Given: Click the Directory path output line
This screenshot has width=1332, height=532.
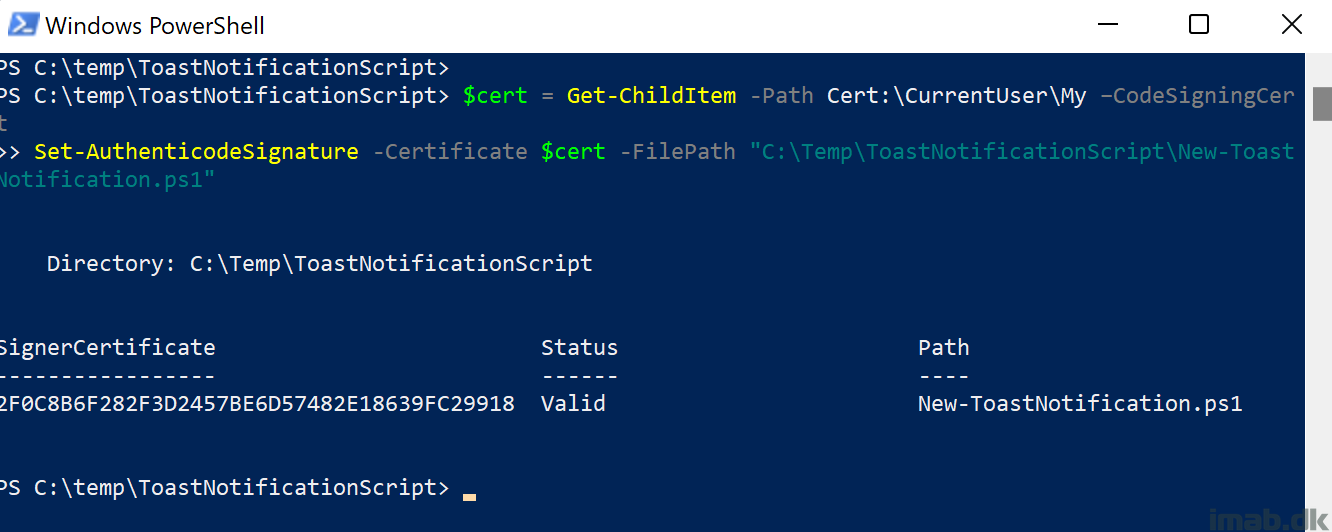Looking at the screenshot, I should 320,264.
